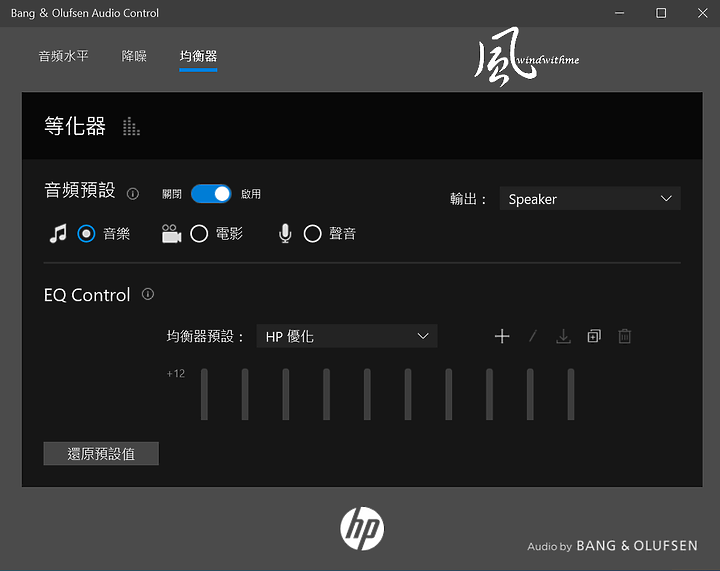Click the info icon beside EQ Control

148,294
